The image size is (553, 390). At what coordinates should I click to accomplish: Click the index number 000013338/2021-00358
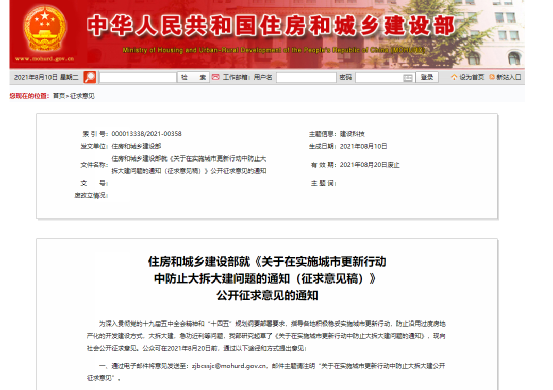pyautogui.click(x=146, y=134)
